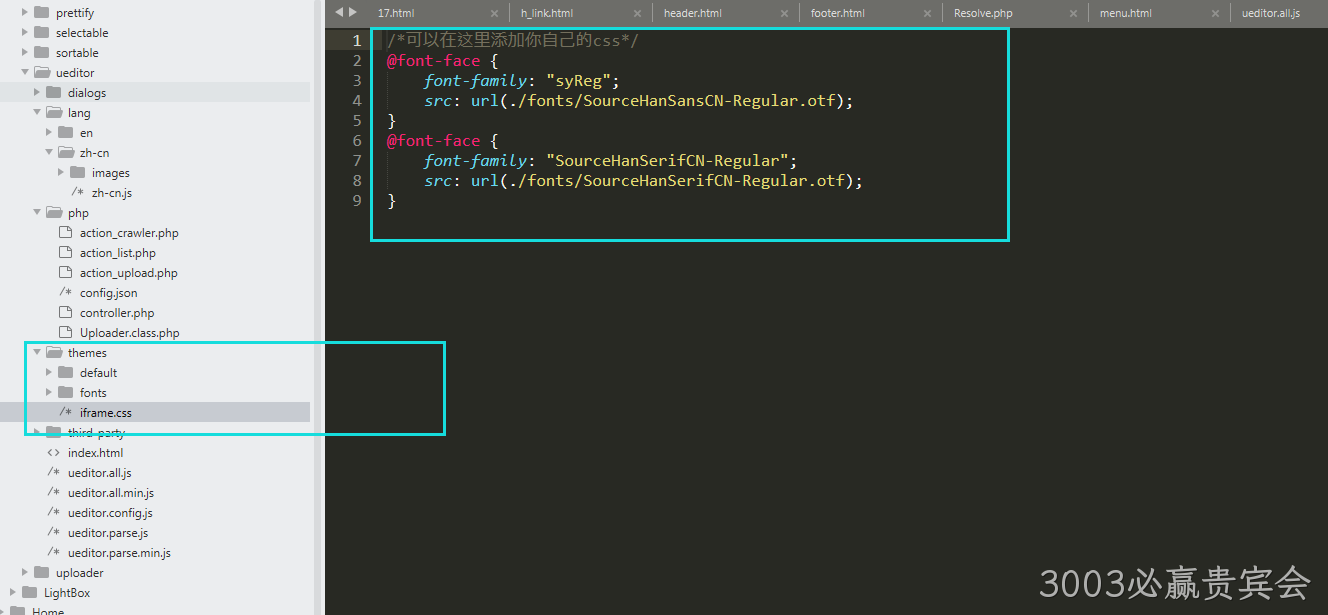
Task: Expand the en folder
Action: (x=49, y=133)
